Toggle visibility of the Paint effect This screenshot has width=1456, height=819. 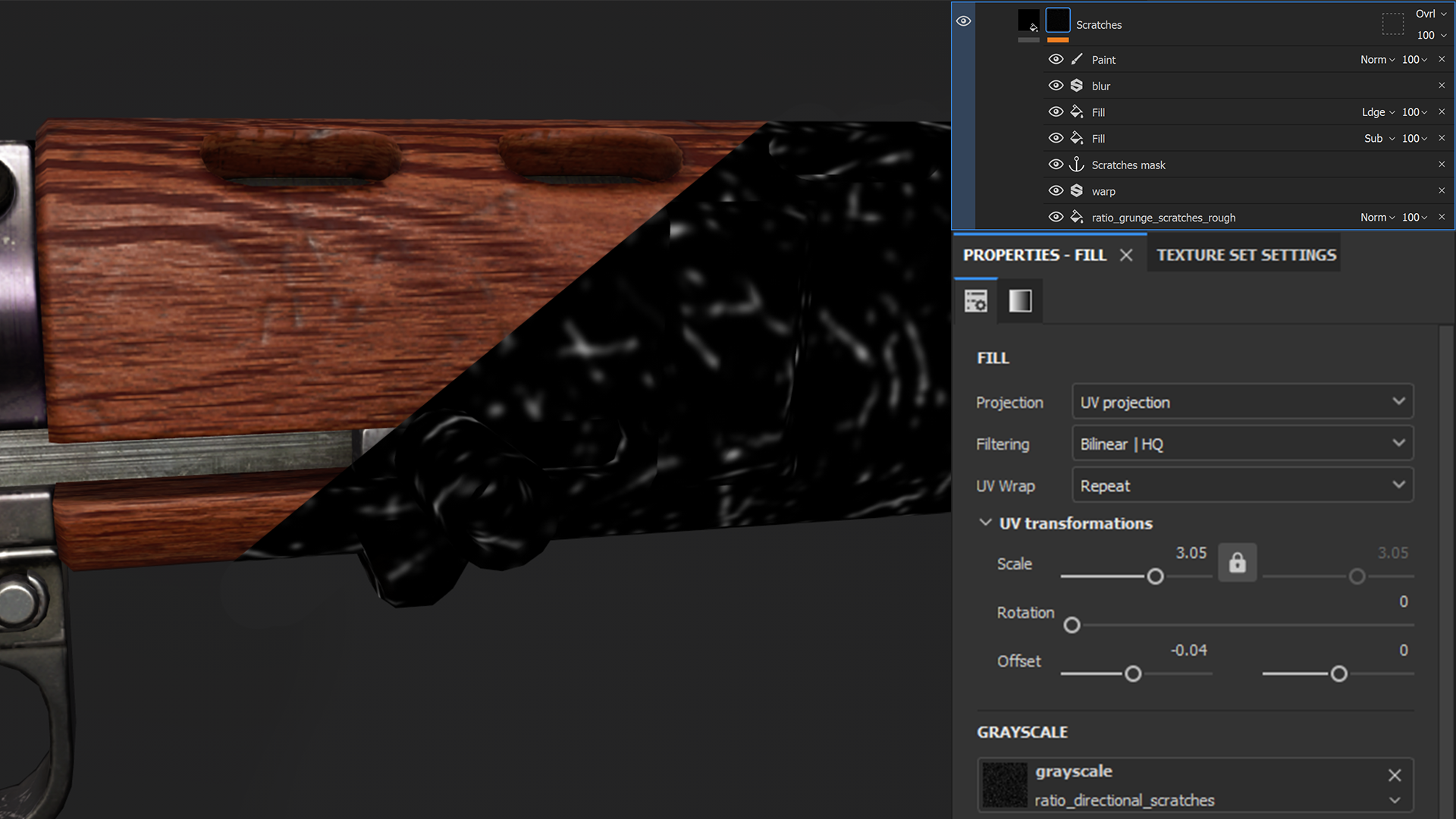tap(1056, 59)
